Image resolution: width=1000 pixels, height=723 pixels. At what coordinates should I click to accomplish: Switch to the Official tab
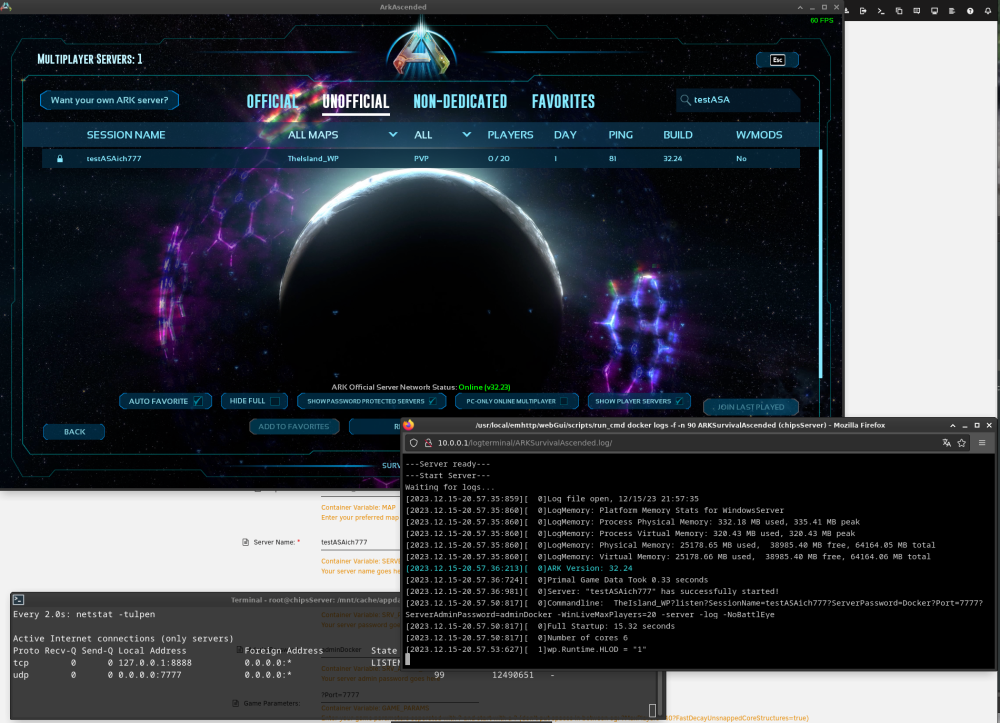click(x=272, y=101)
